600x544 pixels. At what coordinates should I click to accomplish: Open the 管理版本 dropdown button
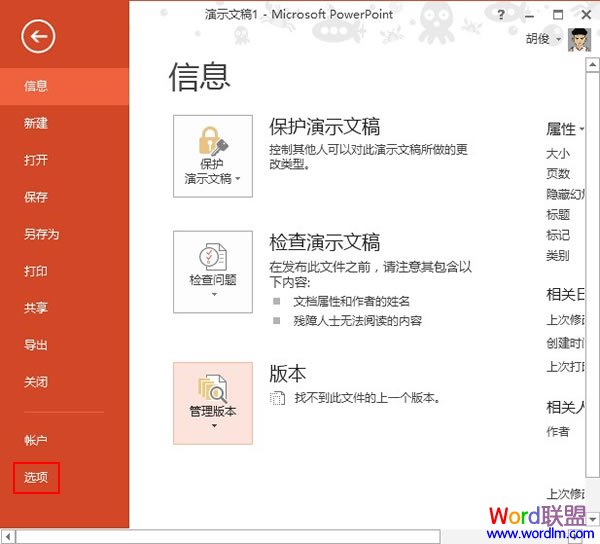pos(213,403)
